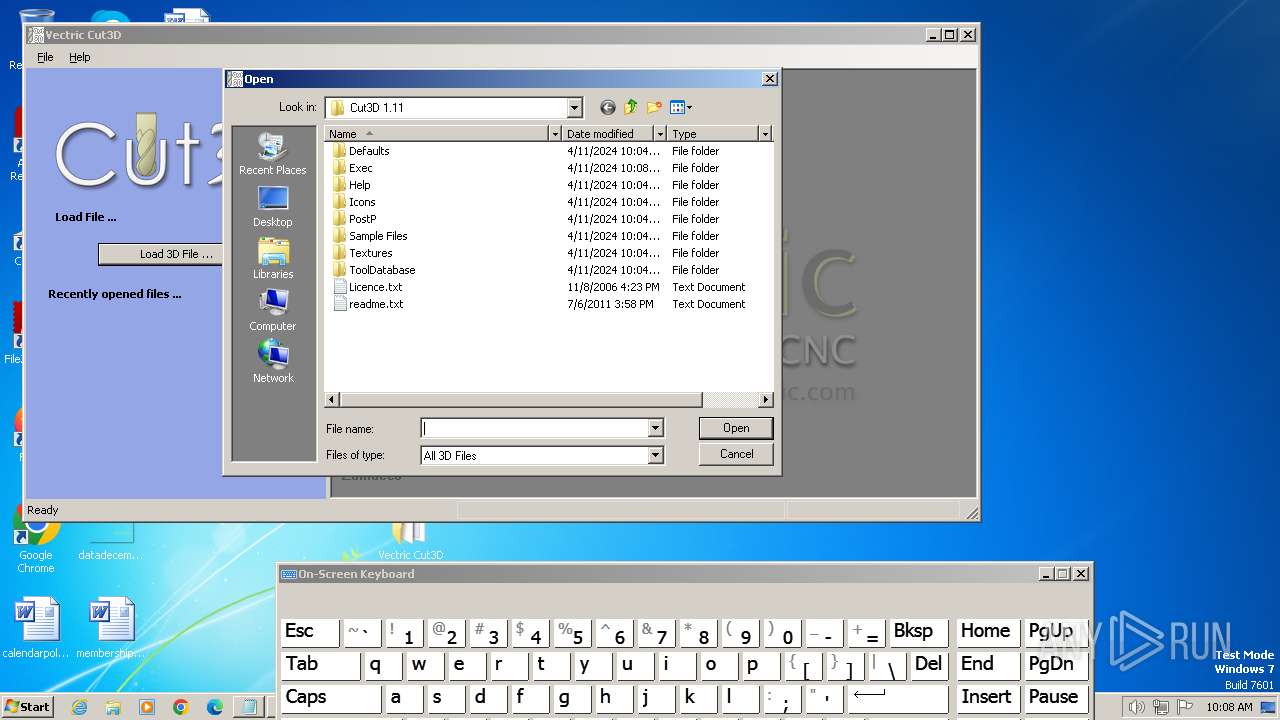Create a new folder in dialog

click(x=654, y=107)
